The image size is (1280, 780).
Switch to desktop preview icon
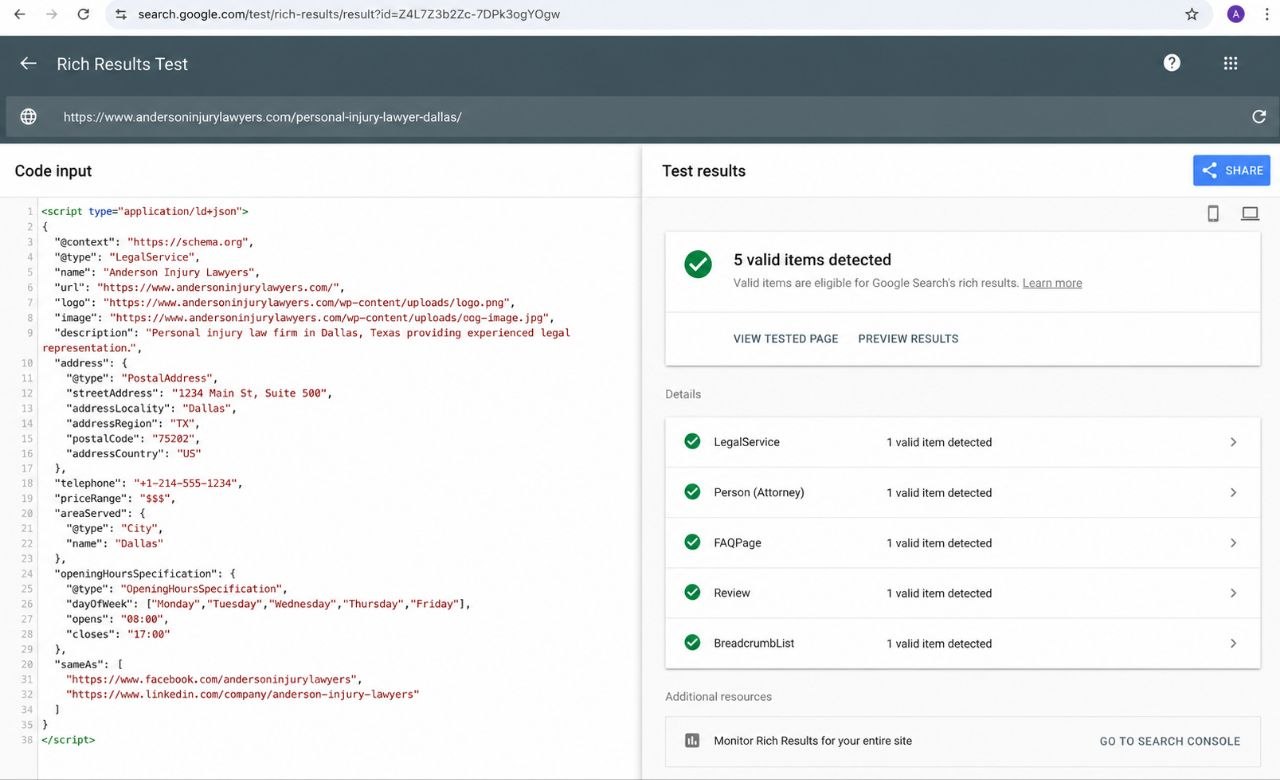(x=1250, y=213)
